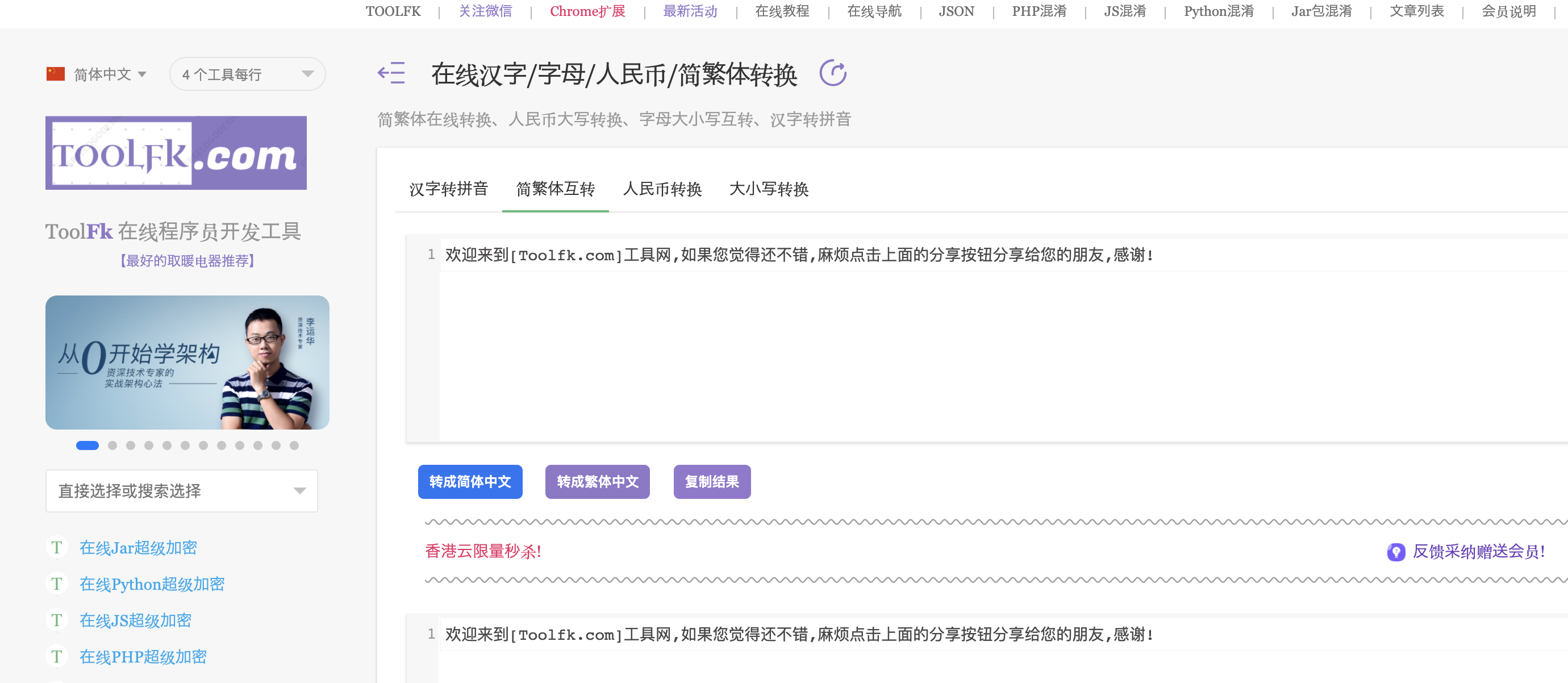Click the back arrow beside the page title
This screenshot has height=683, width=1568.
pyautogui.click(x=390, y=72)
